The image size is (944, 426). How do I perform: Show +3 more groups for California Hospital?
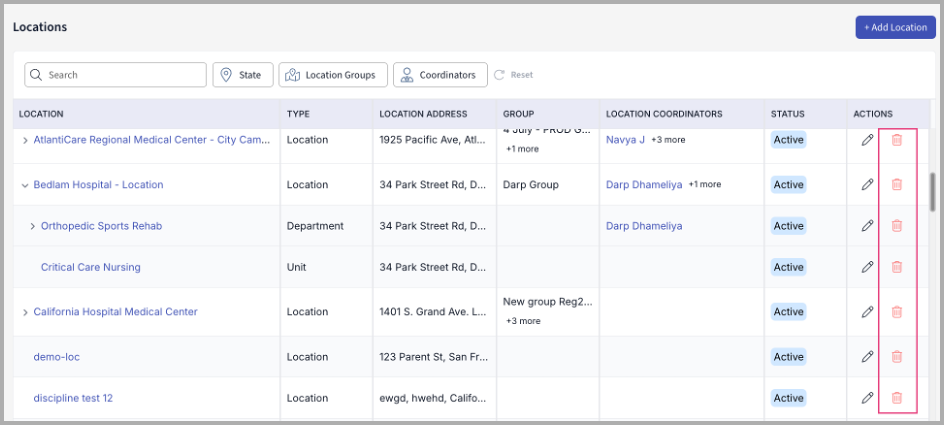pyautogui.click(x=523, y=321)
